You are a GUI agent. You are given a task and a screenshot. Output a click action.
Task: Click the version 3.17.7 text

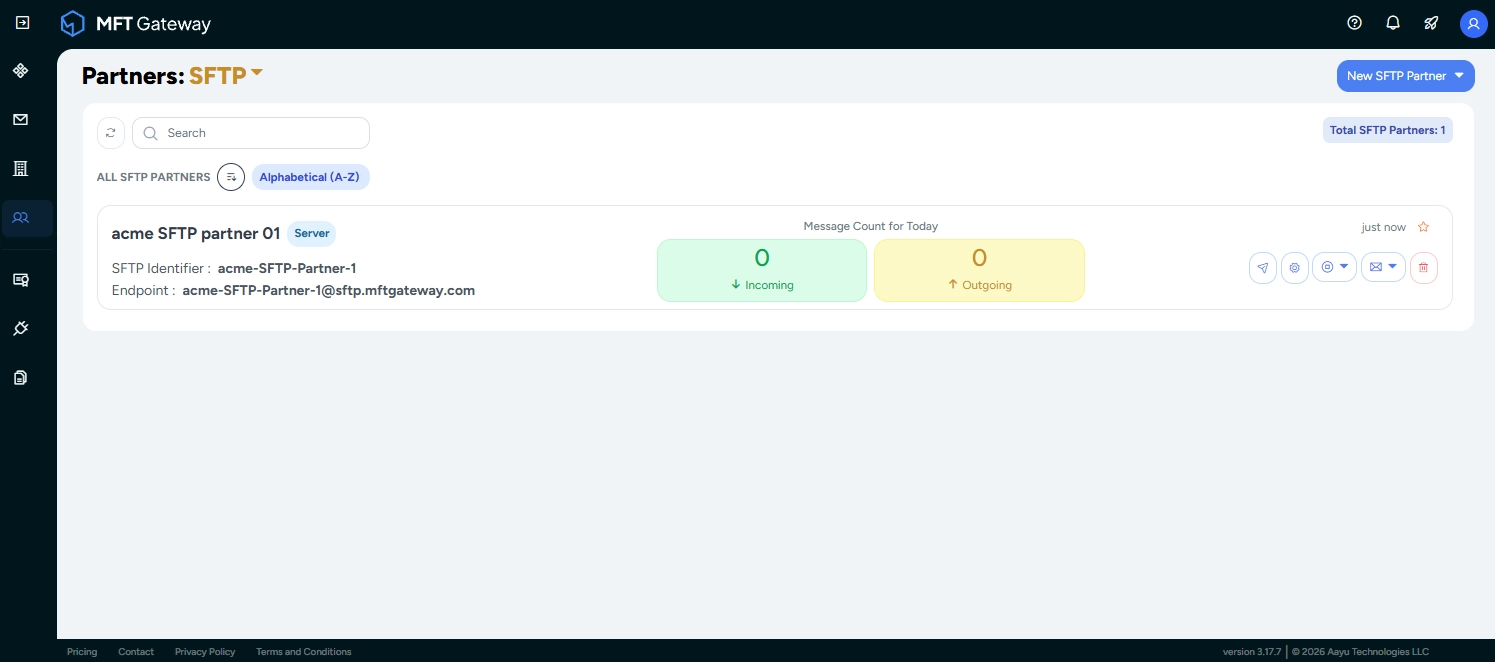1252,652
